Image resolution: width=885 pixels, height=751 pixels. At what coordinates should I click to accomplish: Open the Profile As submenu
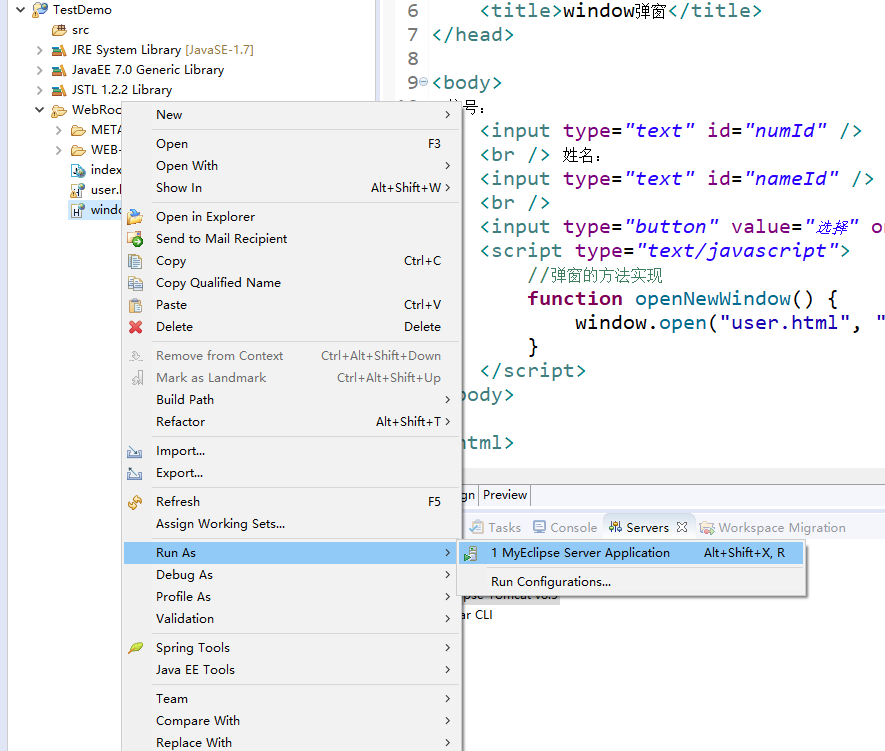pos(291,597)
